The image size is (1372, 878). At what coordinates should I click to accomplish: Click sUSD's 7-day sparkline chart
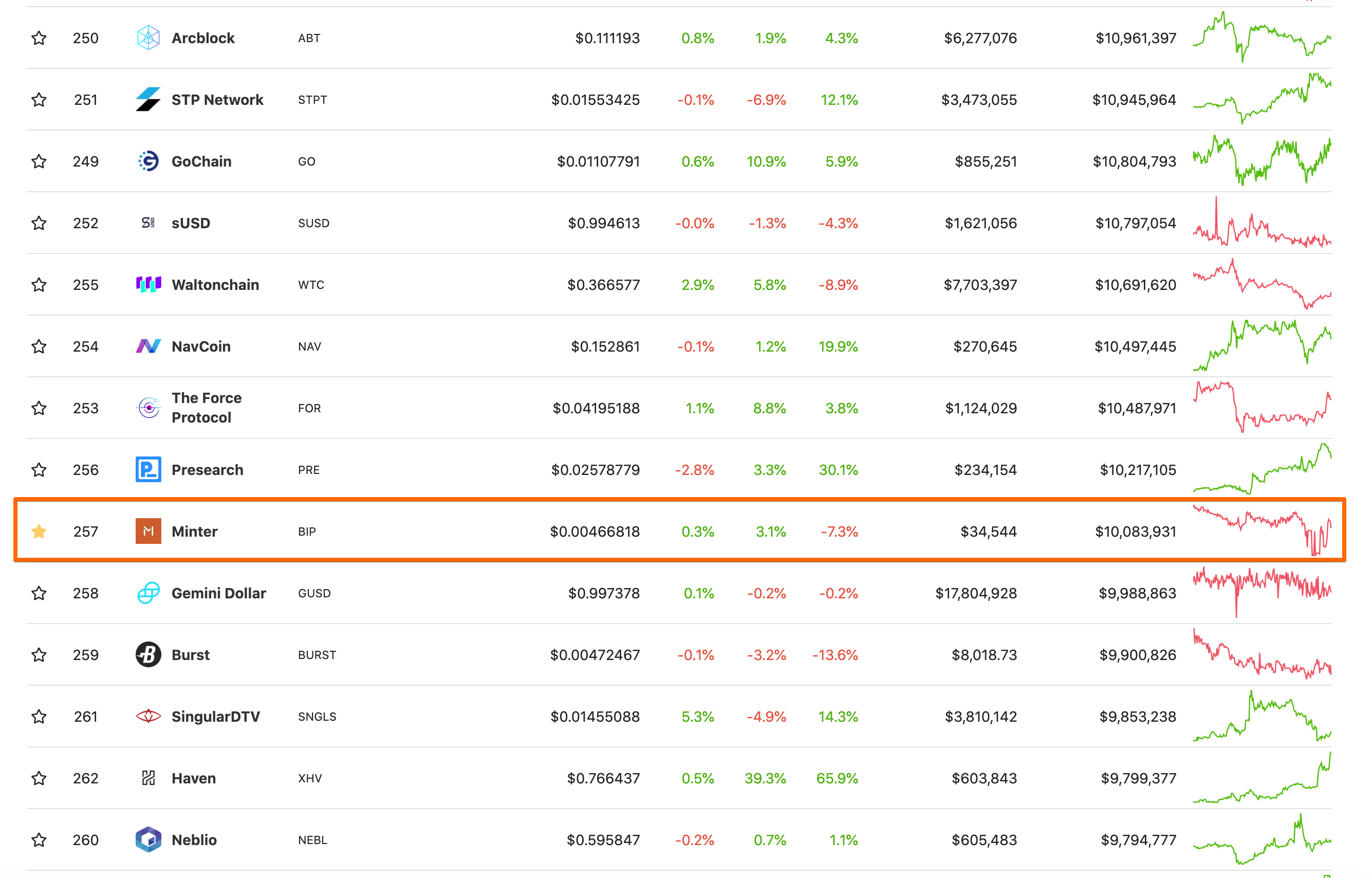click(1262, 223)
